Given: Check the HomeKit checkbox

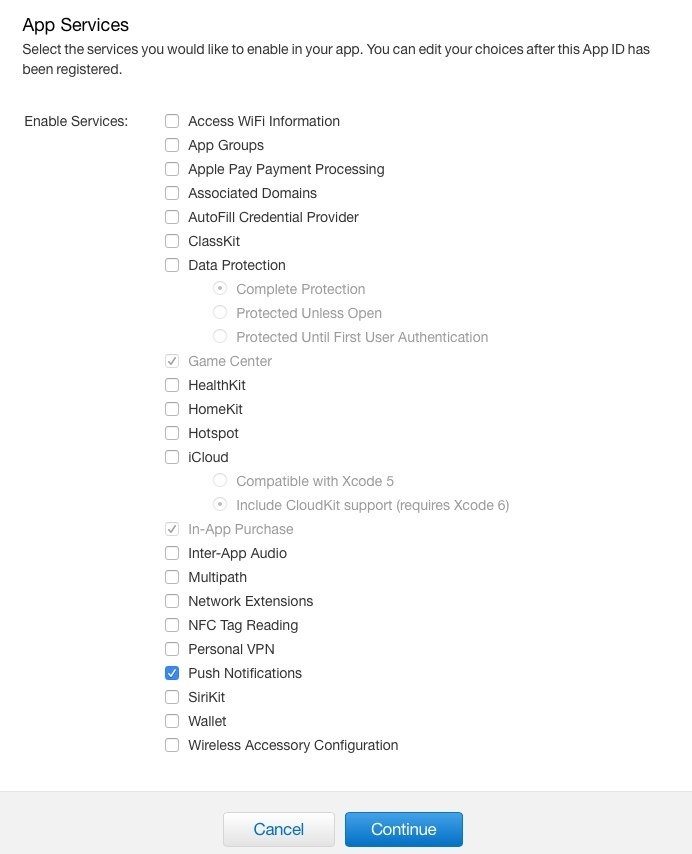Looking at the screenshot, I should pos(172,409).
